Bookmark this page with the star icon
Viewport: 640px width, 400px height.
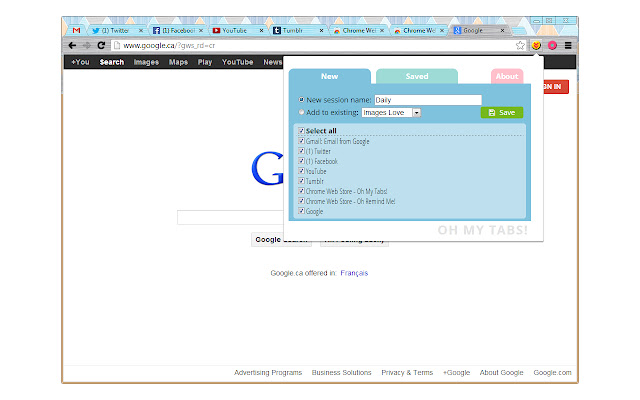click(520, 45)
